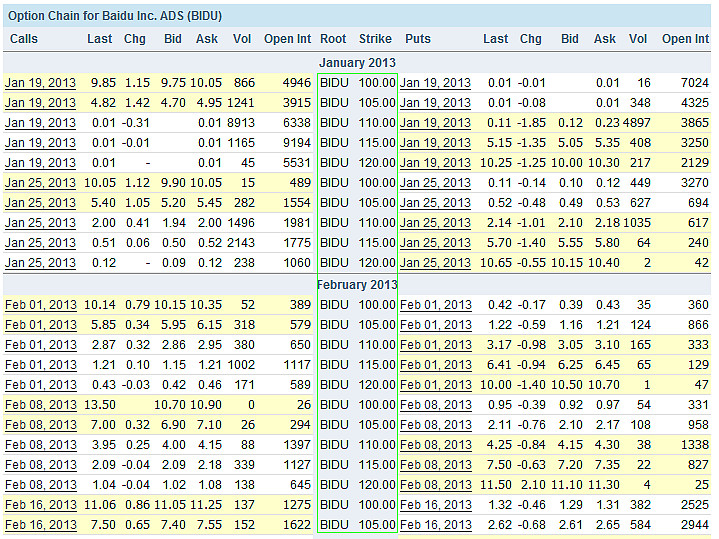The height and width of the screenshot is (539, 719).
Task: Open the Jan 25, 2013 call with last 0.51
Action: [x=40, y=243]
